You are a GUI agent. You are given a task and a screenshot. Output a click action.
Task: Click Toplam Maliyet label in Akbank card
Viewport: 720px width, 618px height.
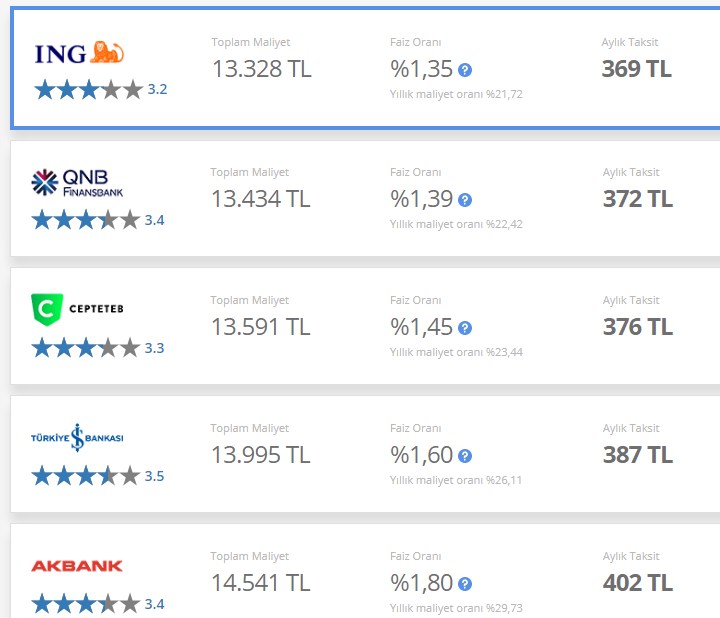pos(250,556)
